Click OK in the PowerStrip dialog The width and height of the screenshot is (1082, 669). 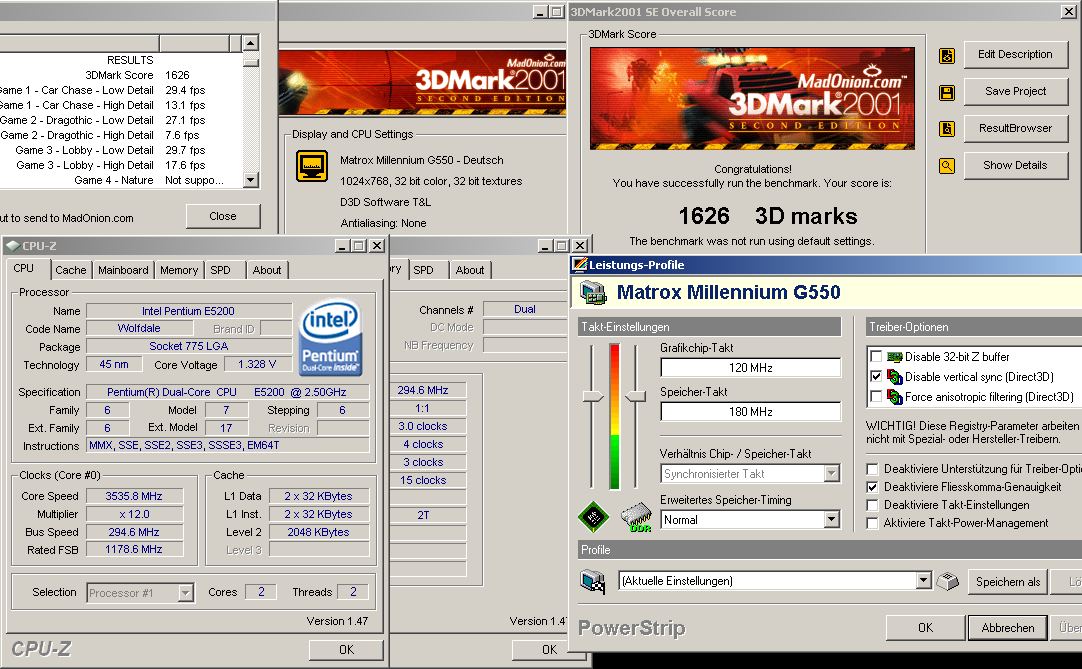point(925,628)
